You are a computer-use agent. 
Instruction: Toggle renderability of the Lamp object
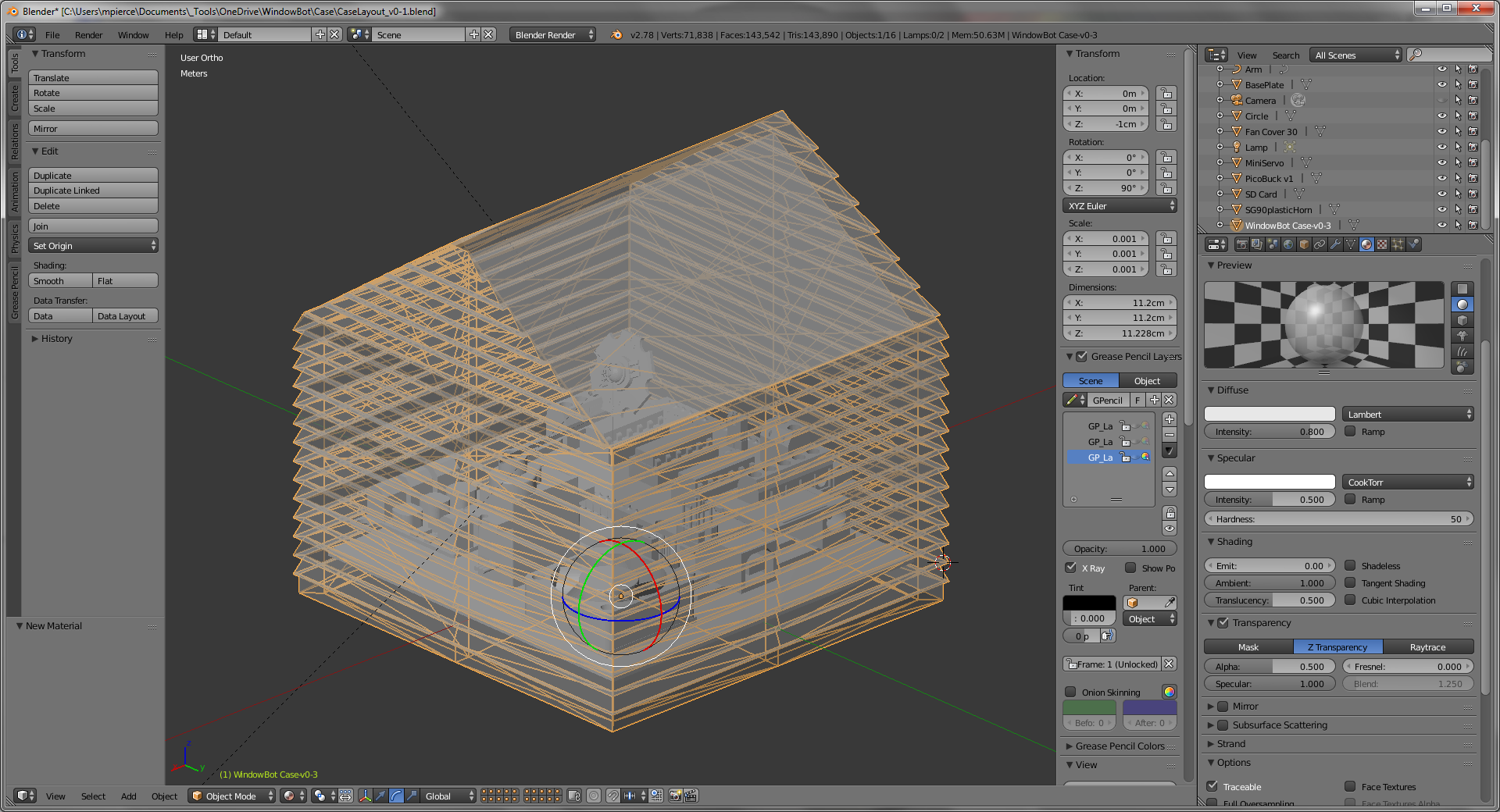click(x=1473, y=147)
